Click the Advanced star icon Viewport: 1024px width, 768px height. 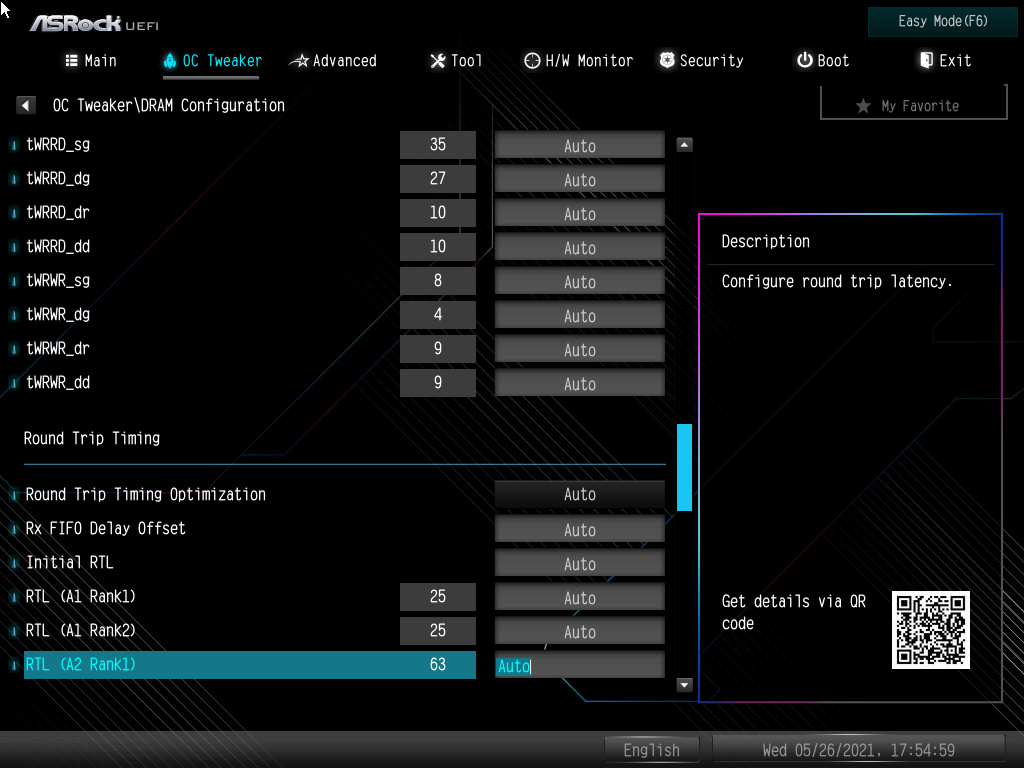(299, 60)
